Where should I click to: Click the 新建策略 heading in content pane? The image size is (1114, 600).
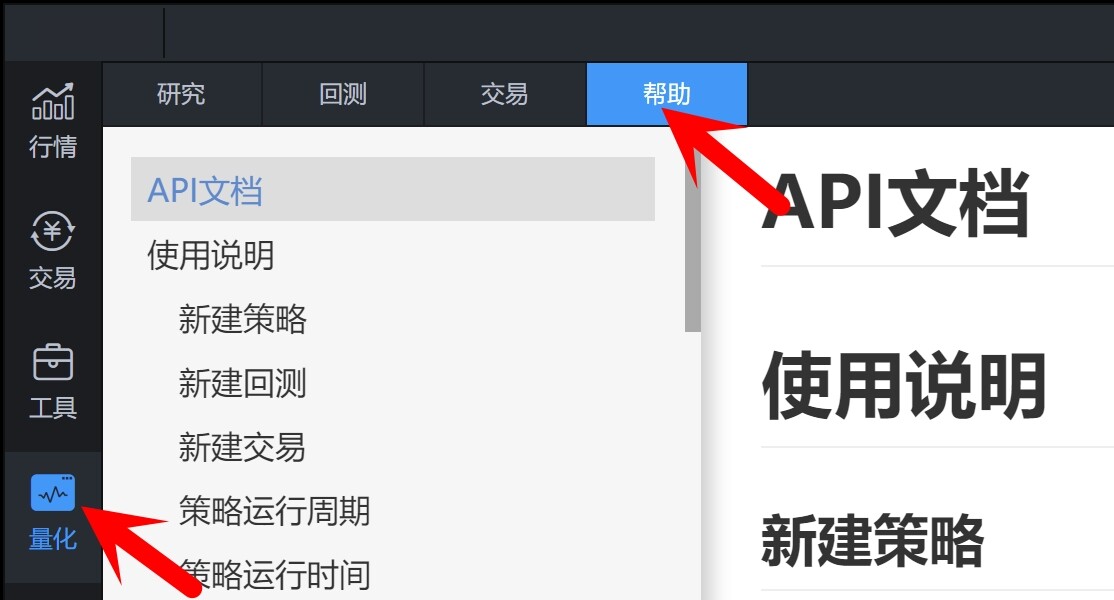click(872, 541)
